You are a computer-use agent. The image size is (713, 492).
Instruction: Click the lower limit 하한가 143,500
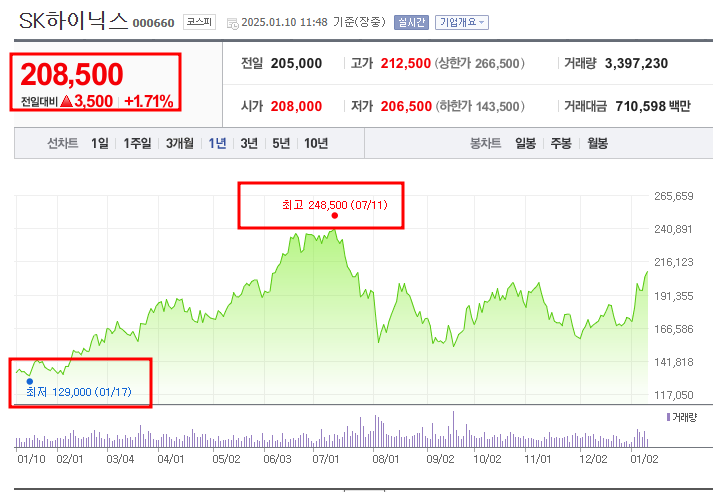tap(480, 106)
